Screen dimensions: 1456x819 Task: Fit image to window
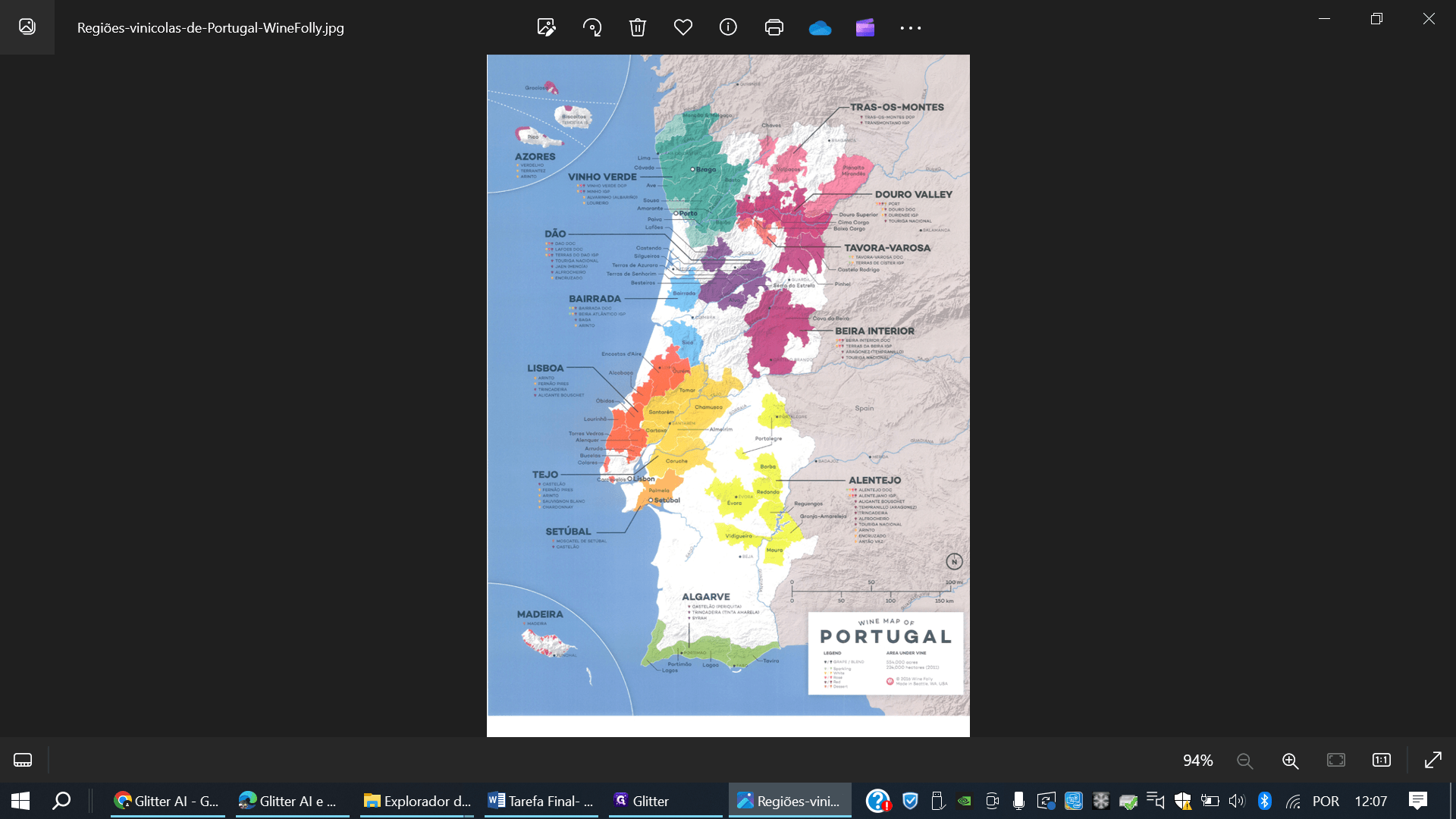click(1336, 760)
